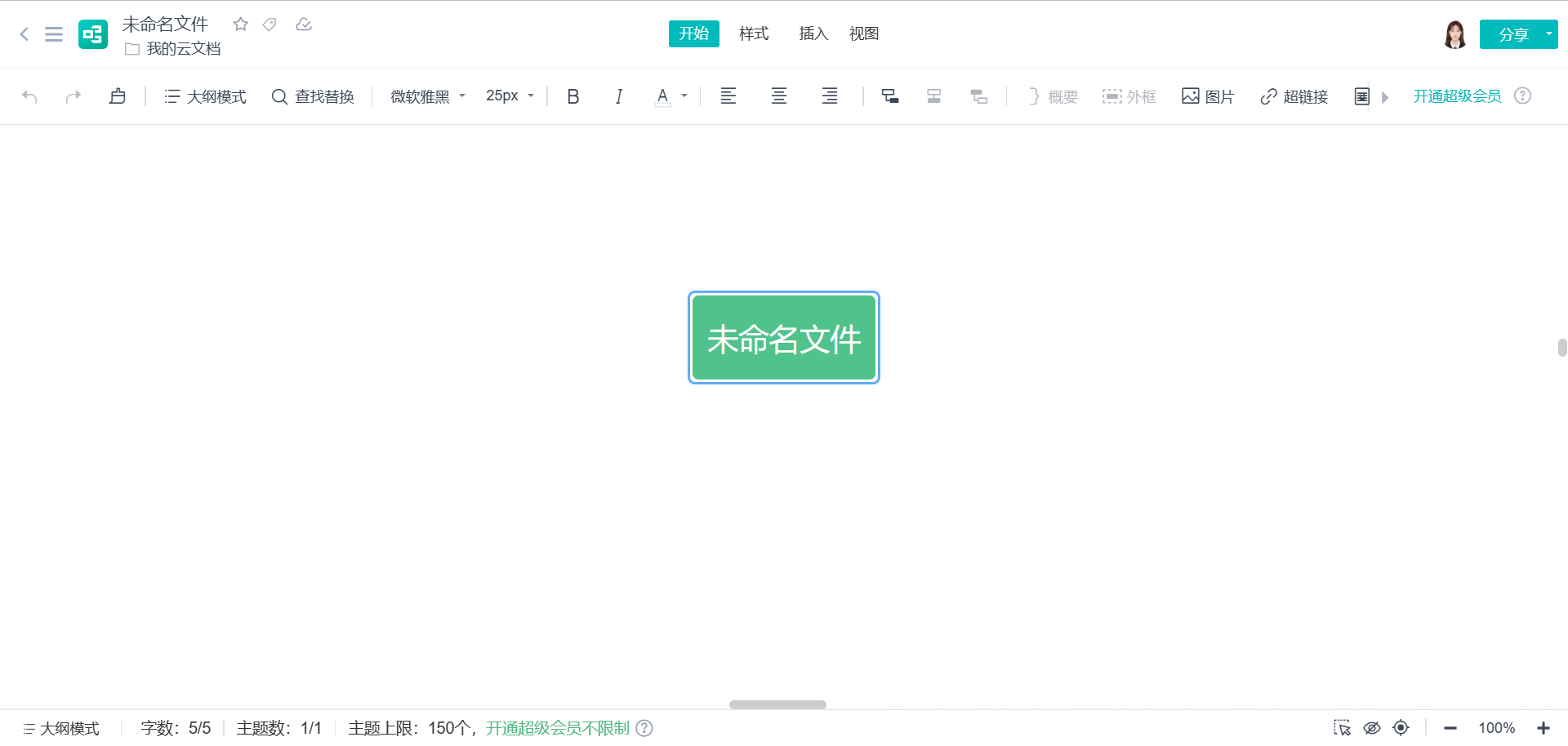
Task: Align text to the right
Action: [x=830, y=96]
